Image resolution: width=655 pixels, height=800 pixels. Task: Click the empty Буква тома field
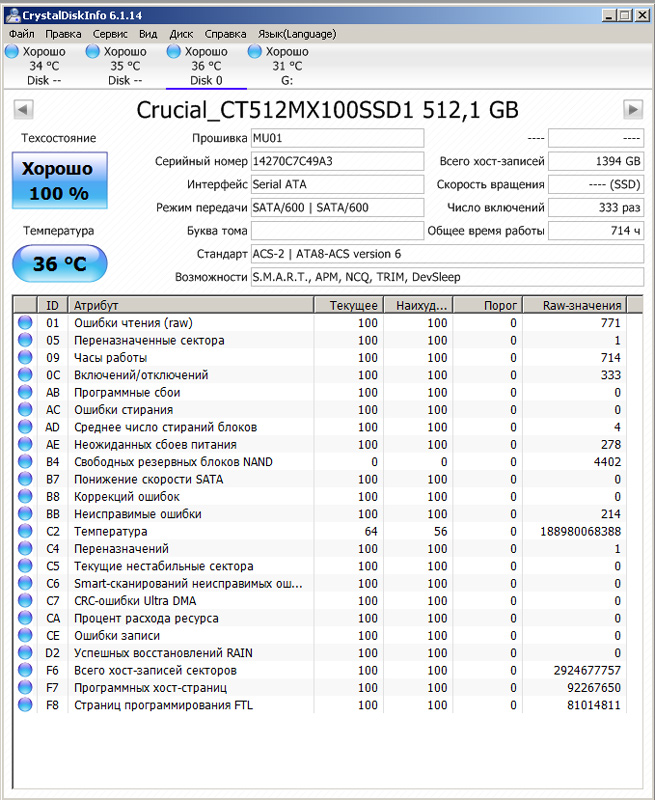(337, 231)
